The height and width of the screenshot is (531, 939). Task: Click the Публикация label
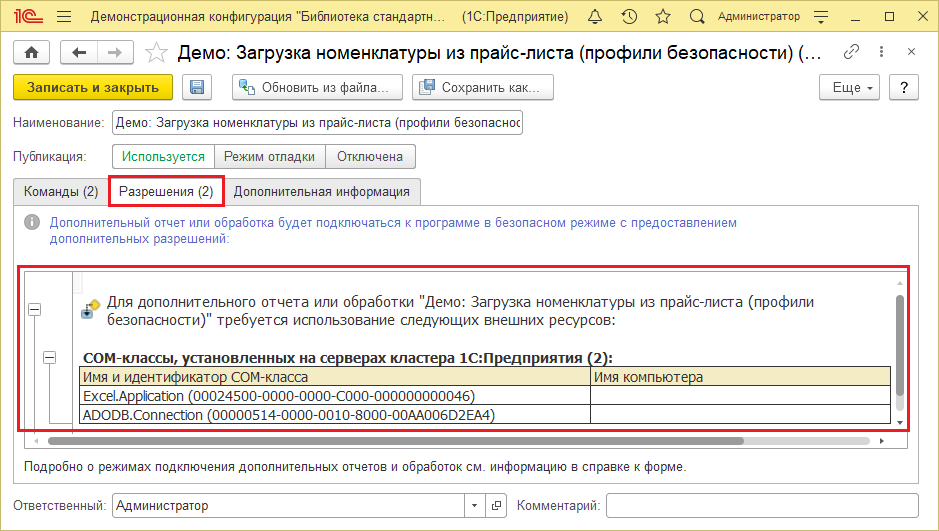[50, 157]
